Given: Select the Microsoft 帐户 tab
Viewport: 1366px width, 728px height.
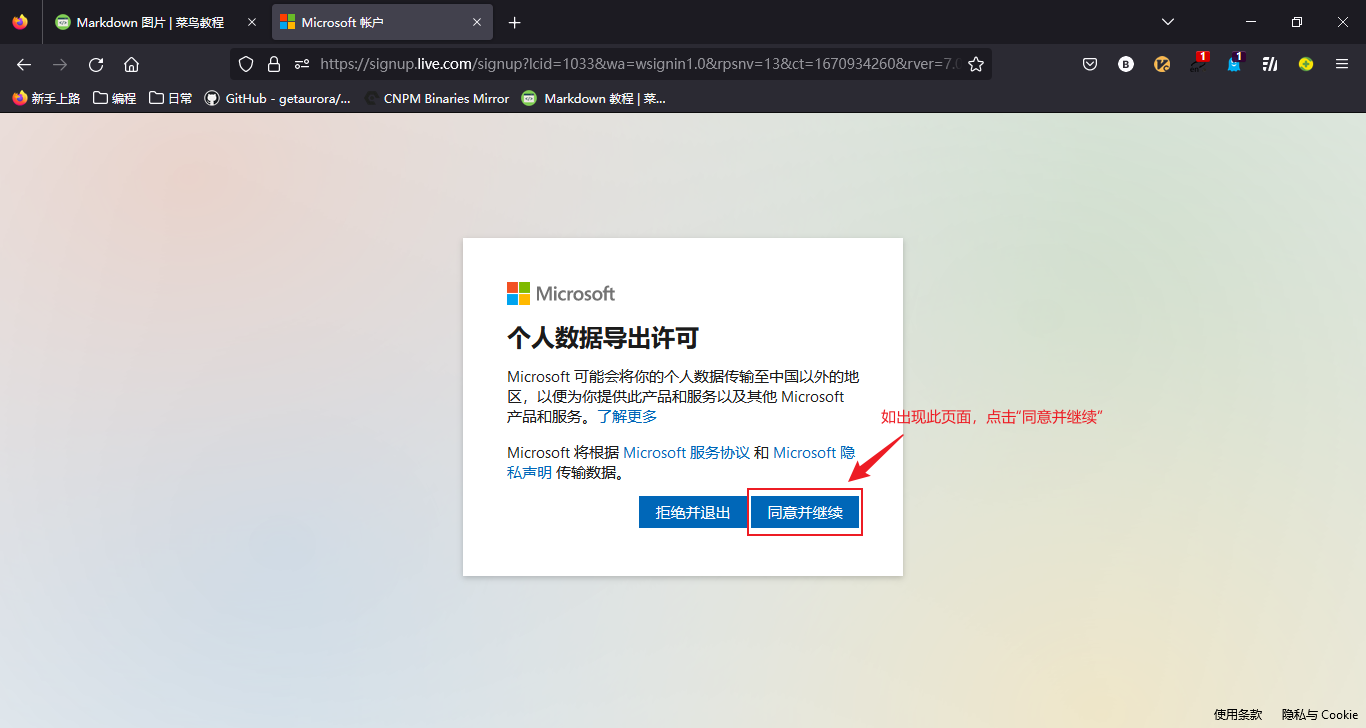Looking at the screenshot, I should tap(382, 22).
